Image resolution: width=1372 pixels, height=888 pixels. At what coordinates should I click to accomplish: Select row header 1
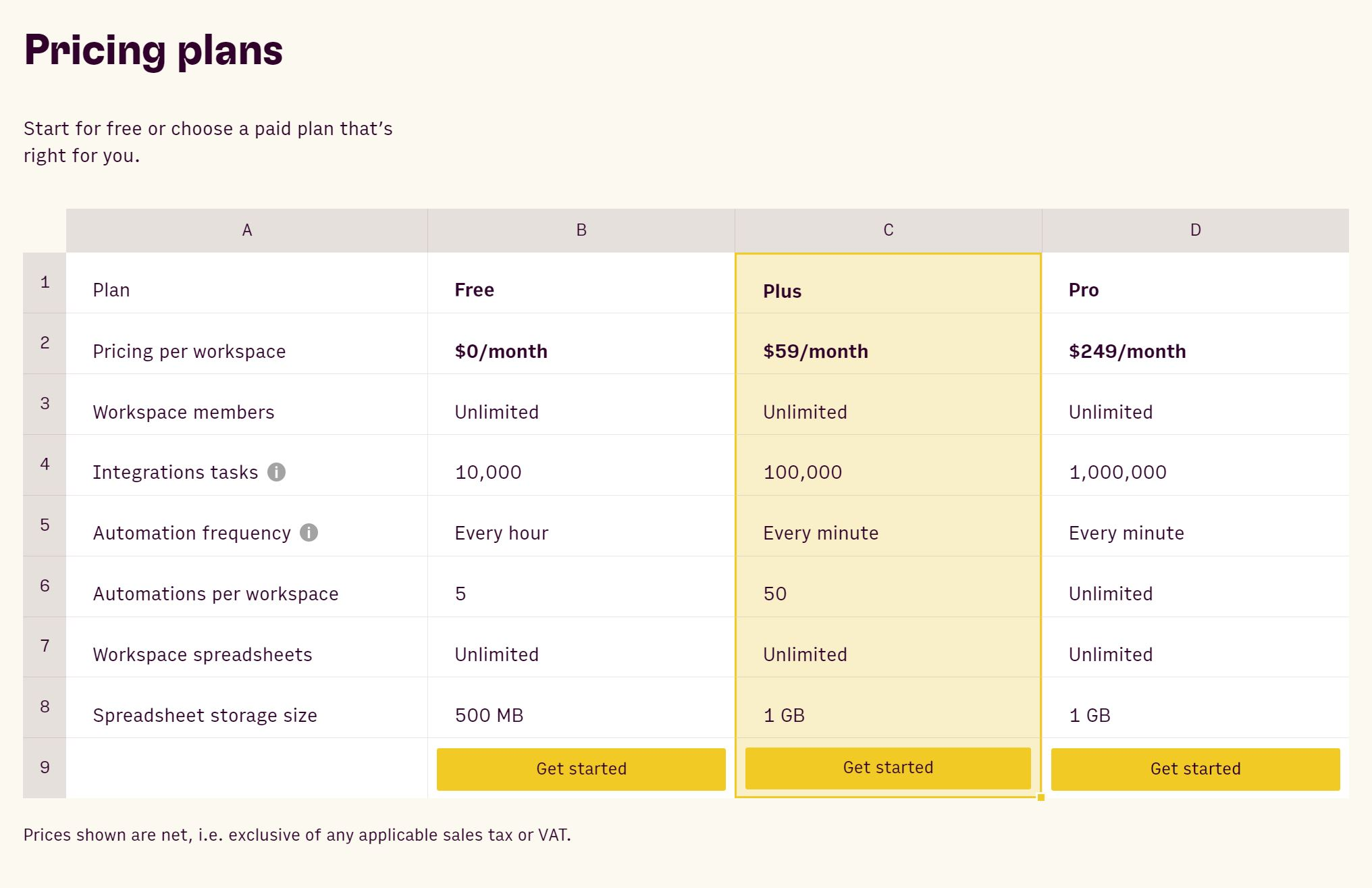click(x=45, y=283)
